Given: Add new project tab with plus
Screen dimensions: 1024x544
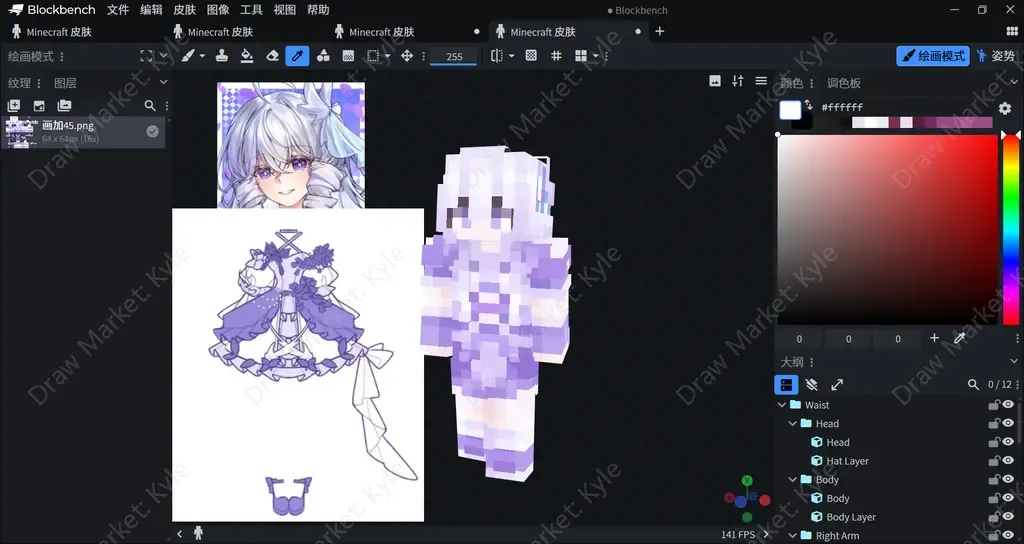Looking at the screenshot, I should click(660, 31).
